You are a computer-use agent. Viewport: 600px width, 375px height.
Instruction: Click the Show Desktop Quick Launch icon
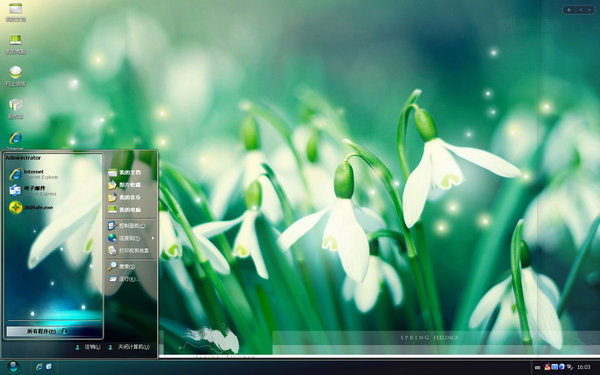(49, 367)
